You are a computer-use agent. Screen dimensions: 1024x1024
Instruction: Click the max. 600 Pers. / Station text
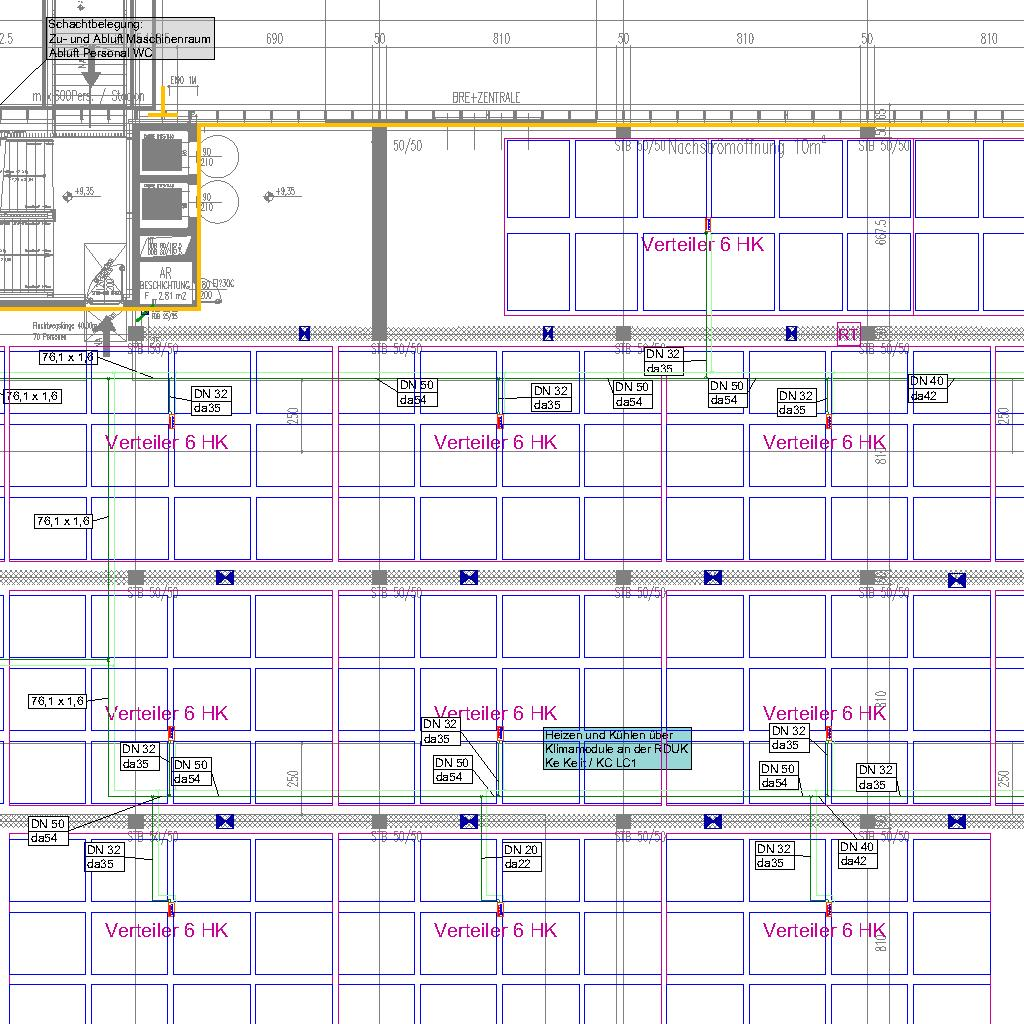(88, 97)
